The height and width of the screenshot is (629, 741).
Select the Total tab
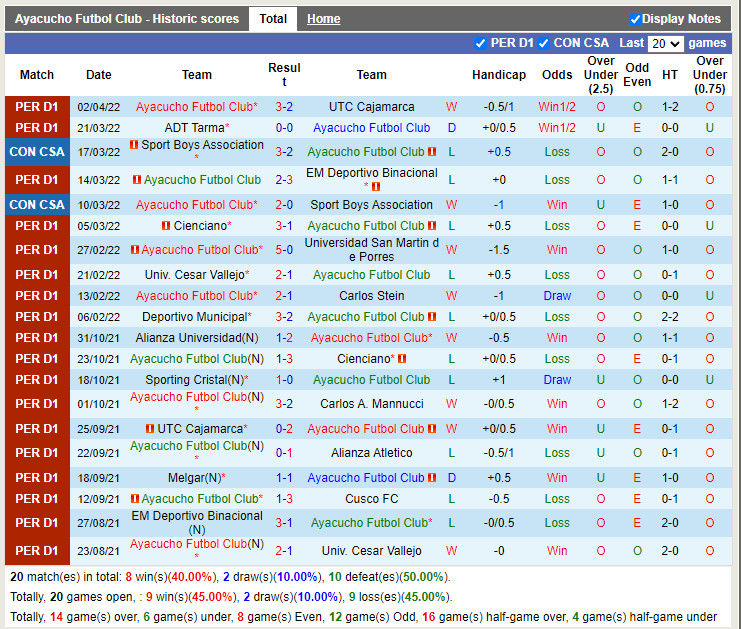click(x=273, y=19)
